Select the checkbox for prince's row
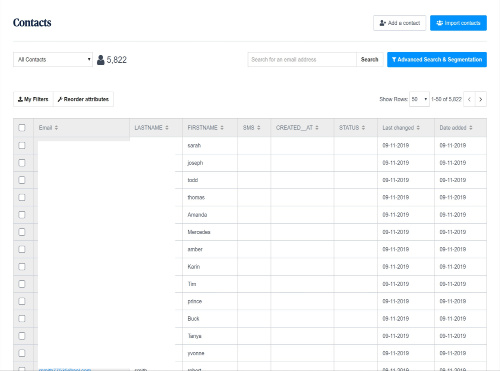The width and height of the screenshot is (500, 371). tap(22, 301)
